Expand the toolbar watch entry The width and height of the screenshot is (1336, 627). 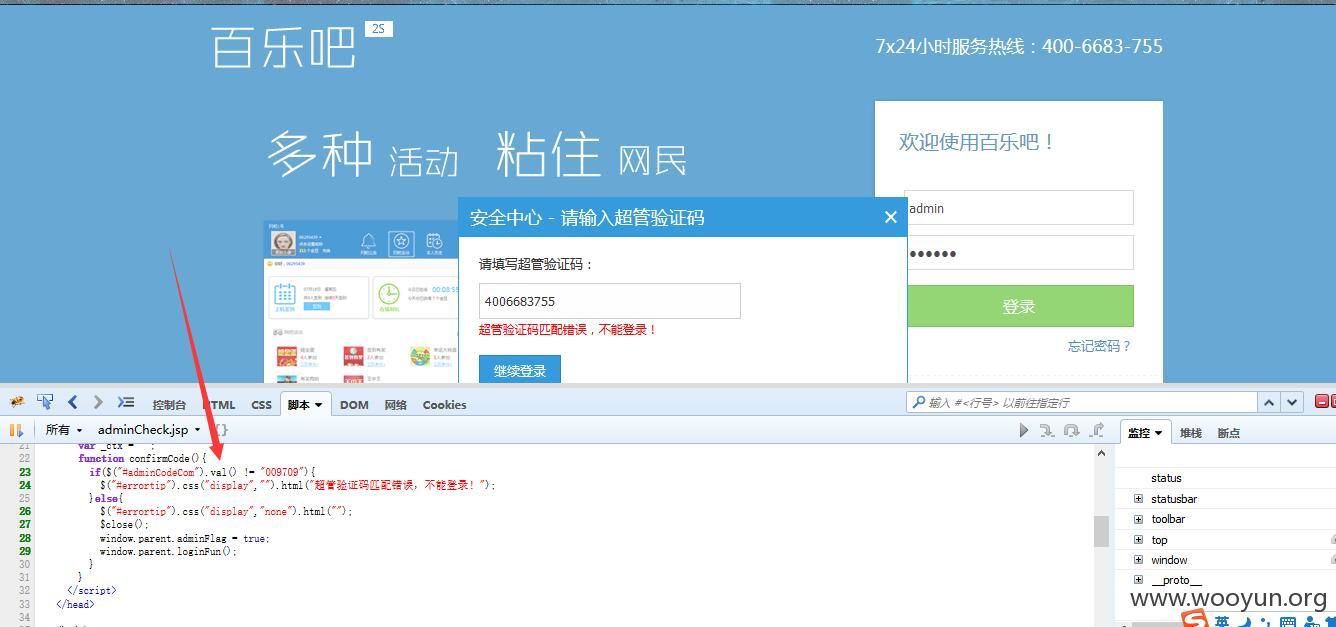(x=1138, y=519)
